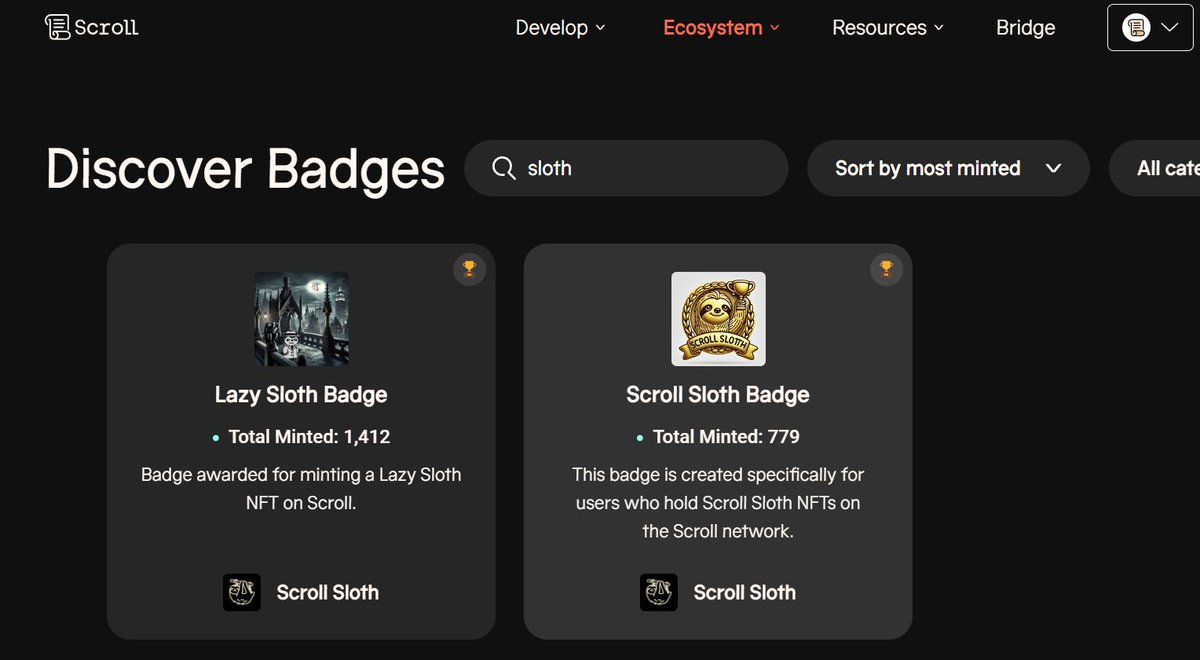Viewport: 1200px width, 660px height.
Task: Click the magnifying glass search icon
Action: 504,168
